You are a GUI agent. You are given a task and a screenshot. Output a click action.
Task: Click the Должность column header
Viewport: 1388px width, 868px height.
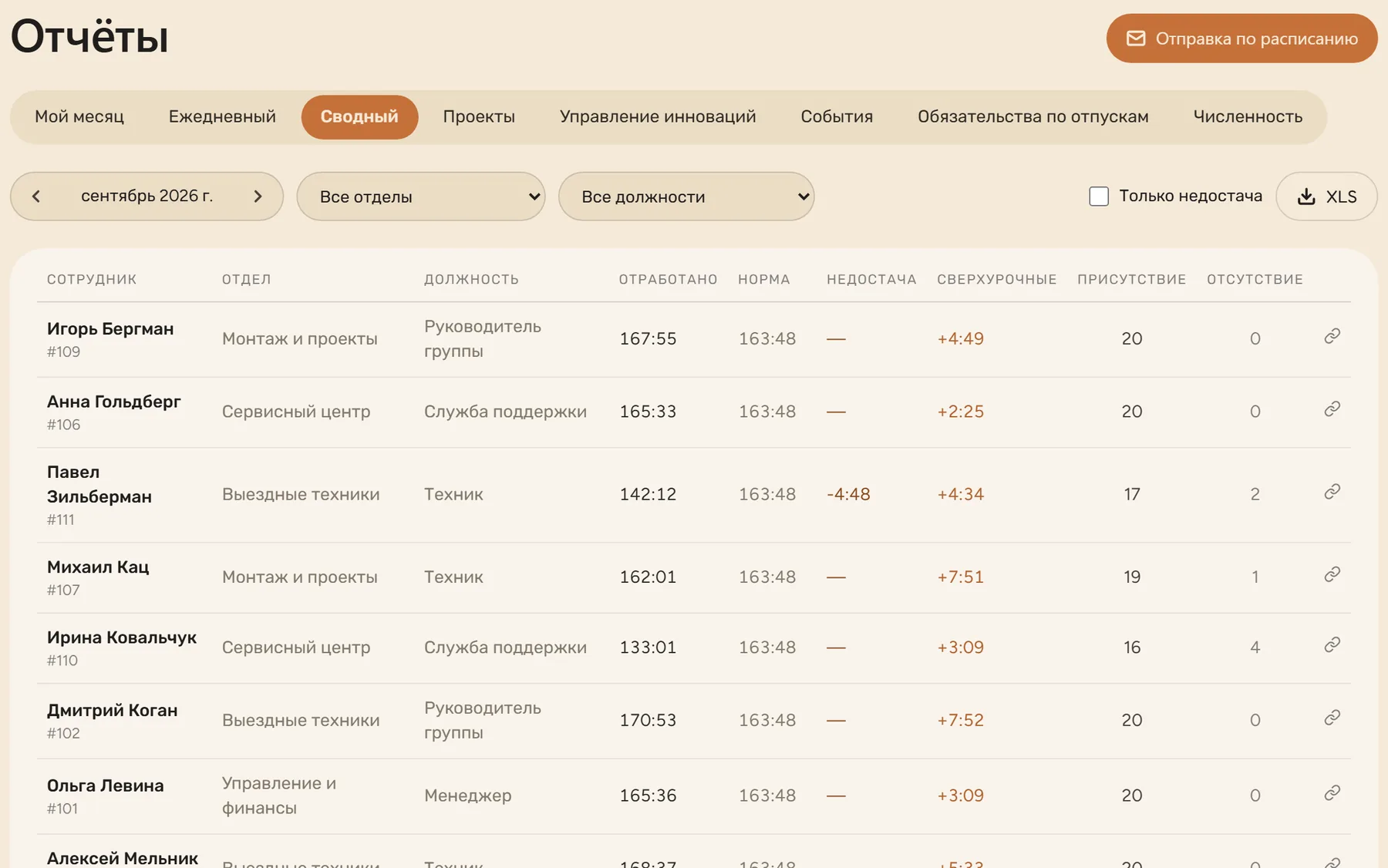pos(471,279)
